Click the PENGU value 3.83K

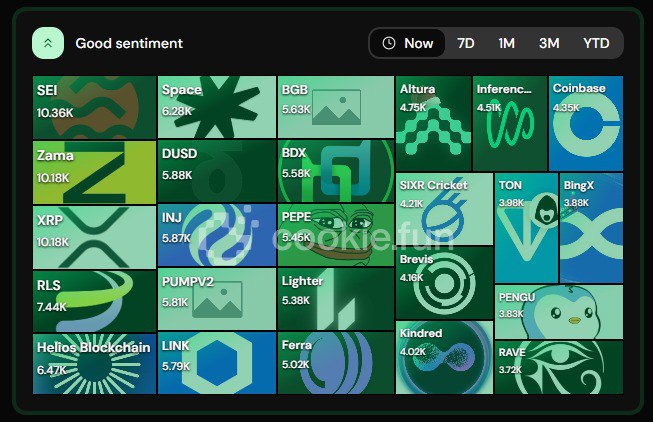[x=511, y=314]
